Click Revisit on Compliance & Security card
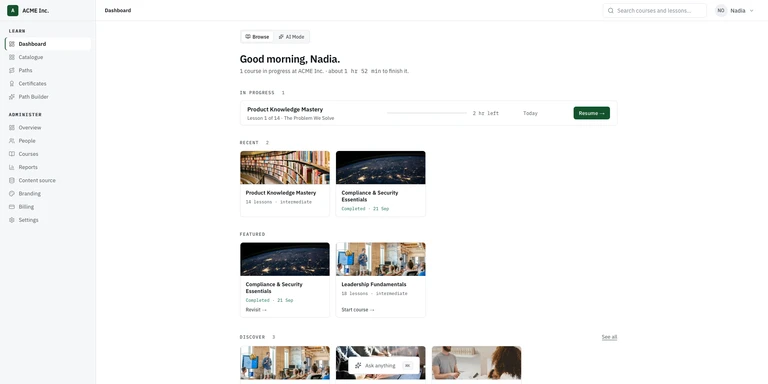768x384 pixels. 256,310
